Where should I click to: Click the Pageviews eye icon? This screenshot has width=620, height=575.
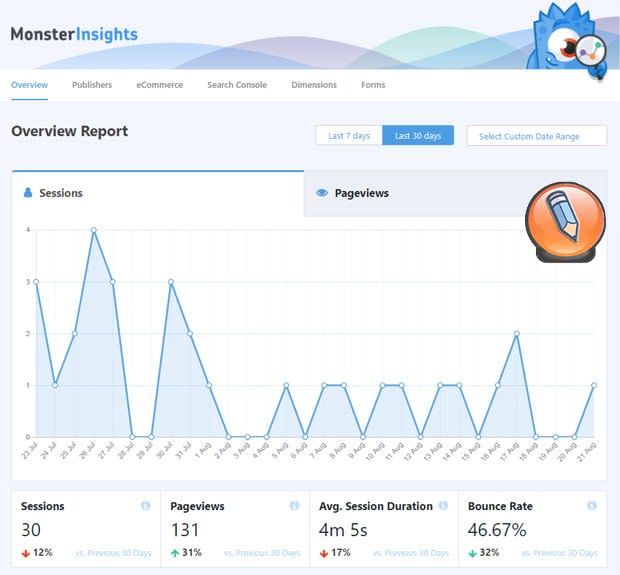pos(322,193)
